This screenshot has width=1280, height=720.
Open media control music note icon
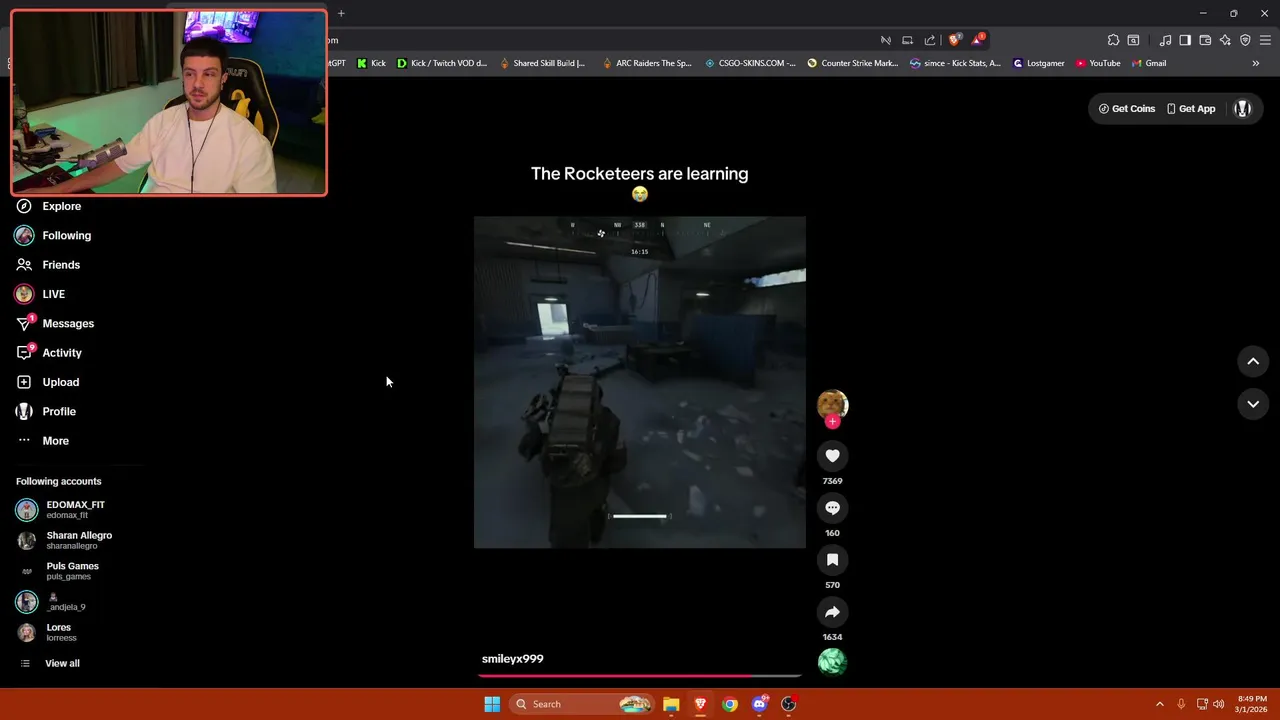(1165, 40)
